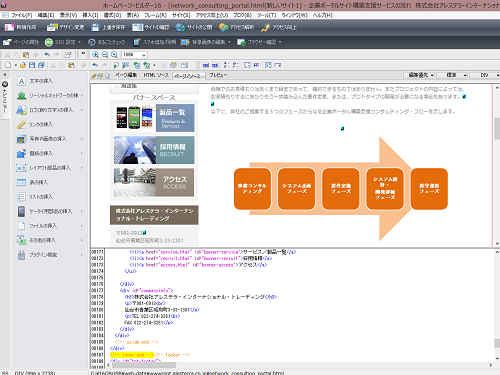The height and width of the screenshot is (375, 500).
Task: Open the 編集優先 dropdown
Action: [419, 75]
